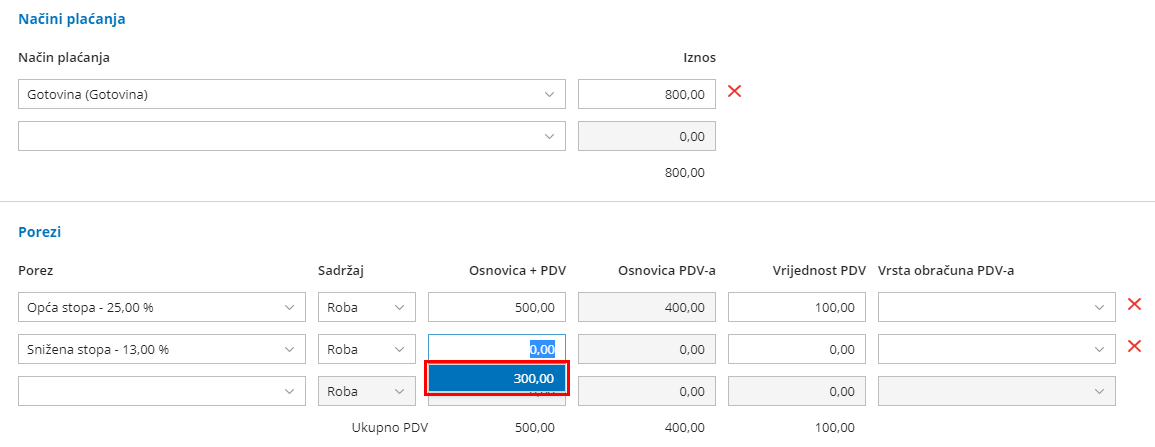Click the 800,00 payment amount field
Viewport: 1155px width, 447px height.
point(646,95)
